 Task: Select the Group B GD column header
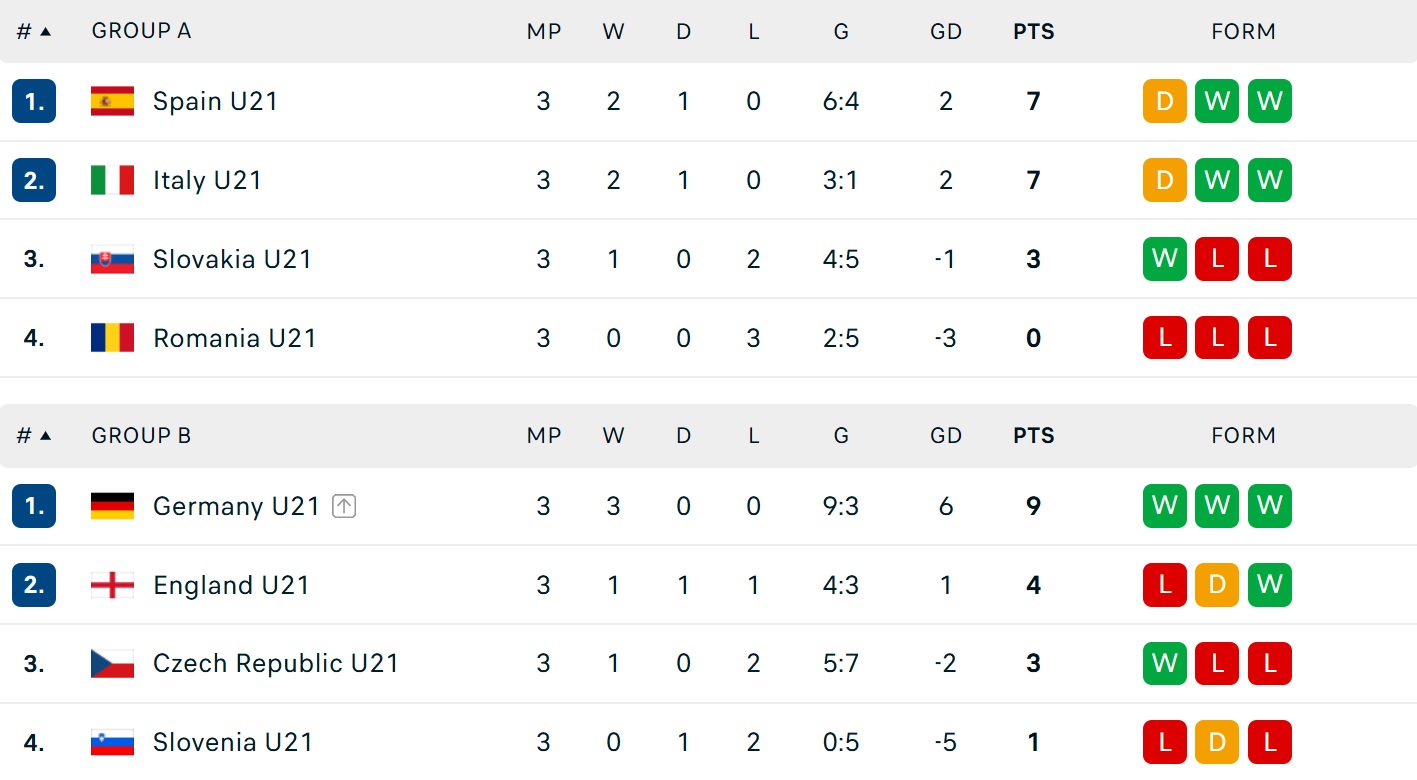click(x=946, y=435)
